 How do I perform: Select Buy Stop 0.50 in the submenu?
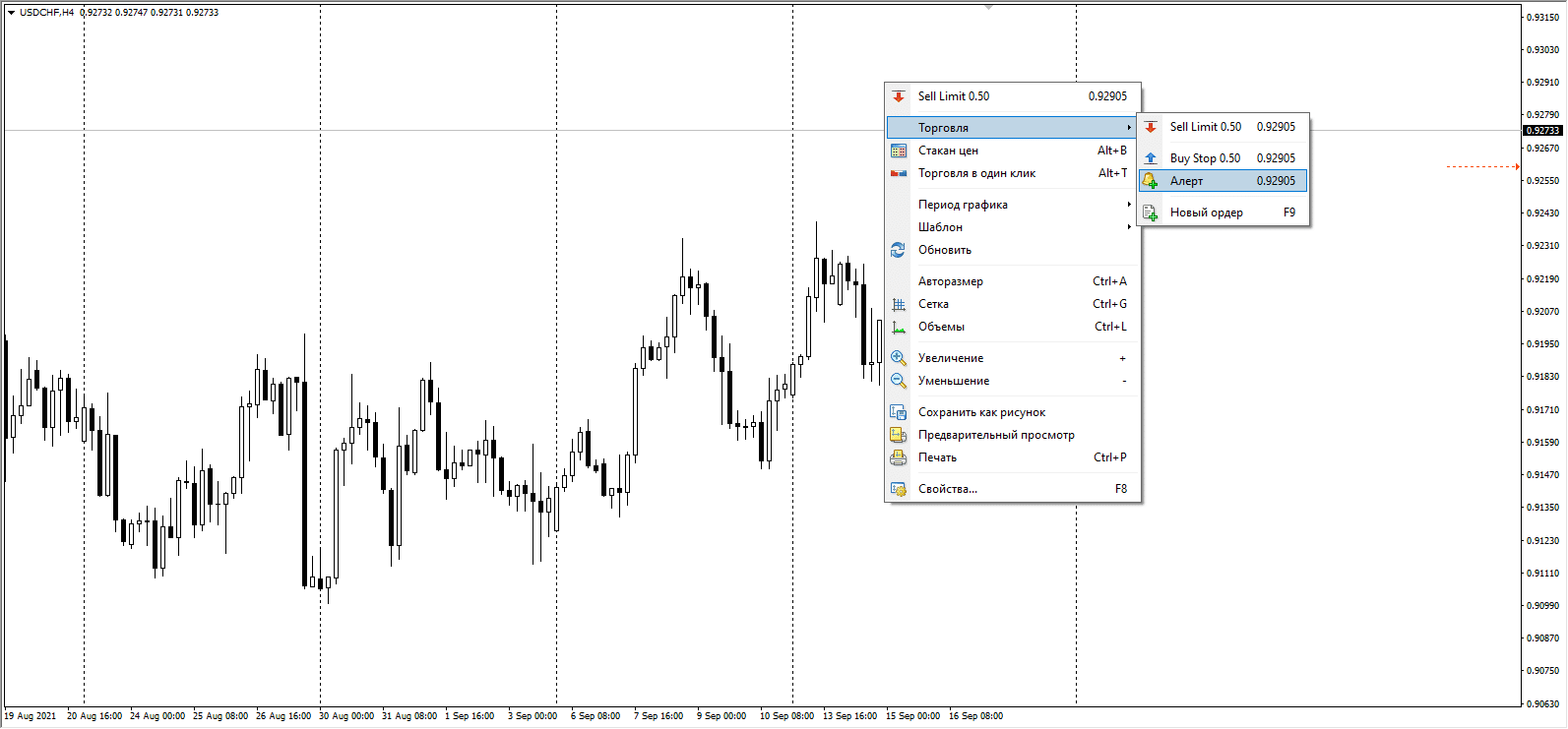point(1205,158)
